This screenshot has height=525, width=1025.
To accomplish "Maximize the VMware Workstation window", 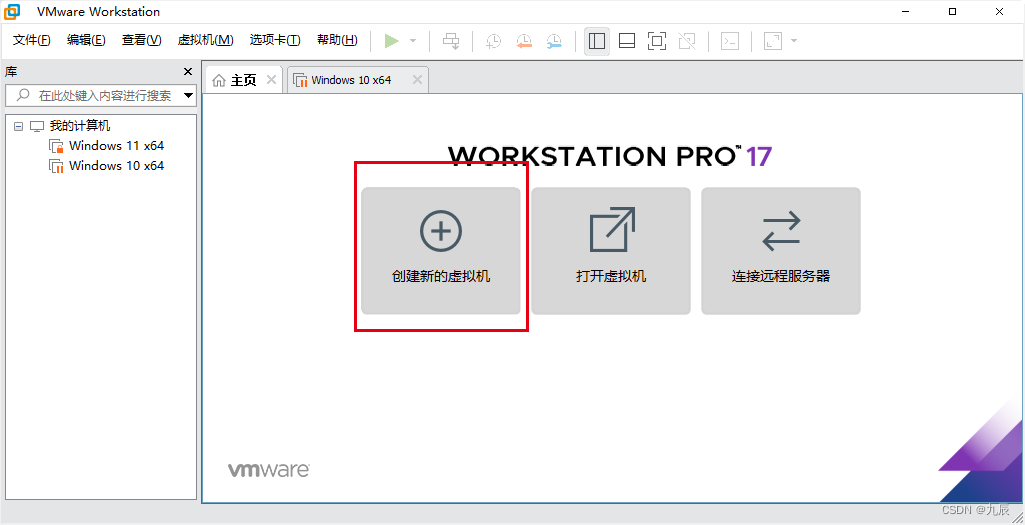I will tap(952, 12).
